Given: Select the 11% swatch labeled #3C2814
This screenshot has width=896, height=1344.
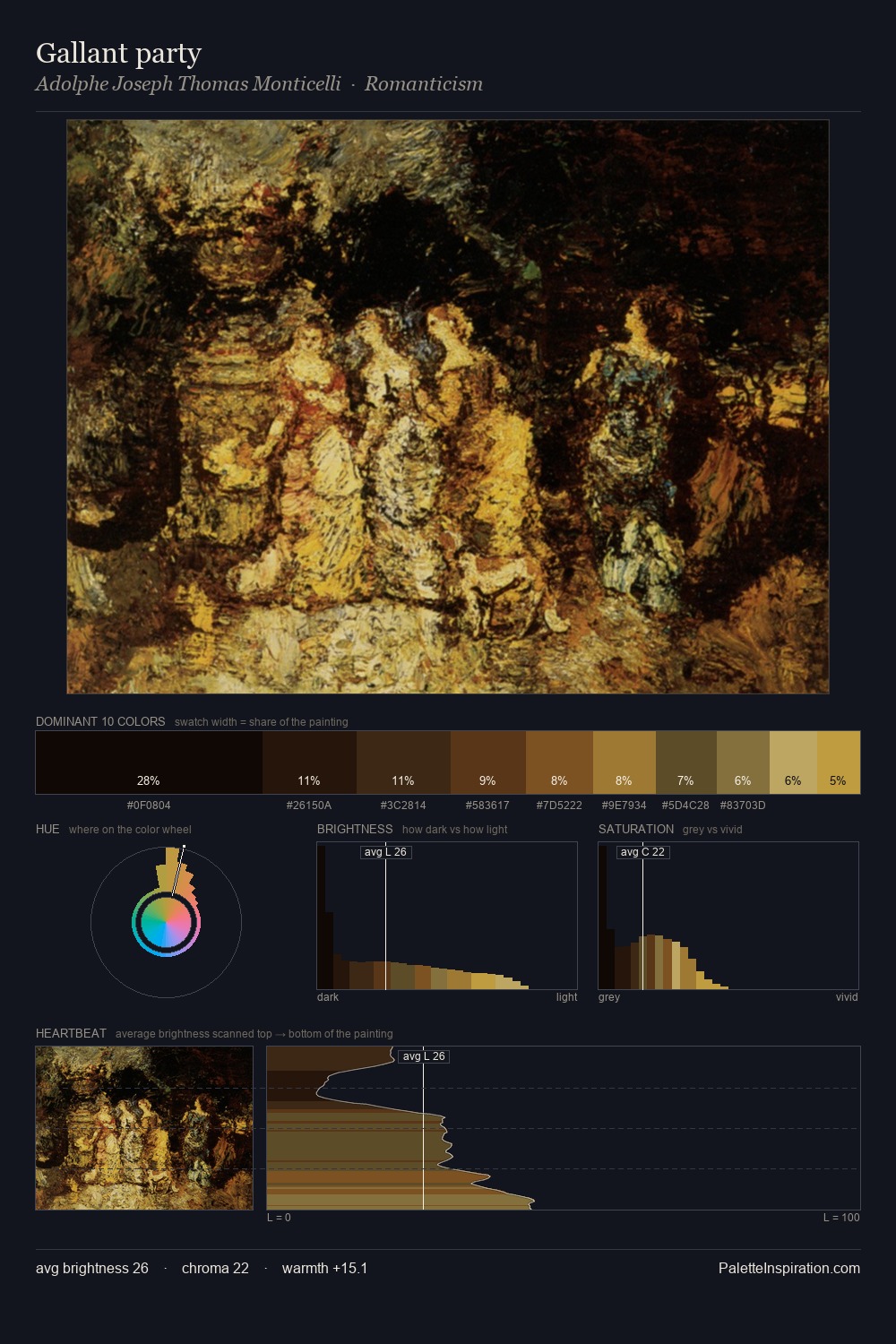Looking at the screenshot, I should 403,762.
